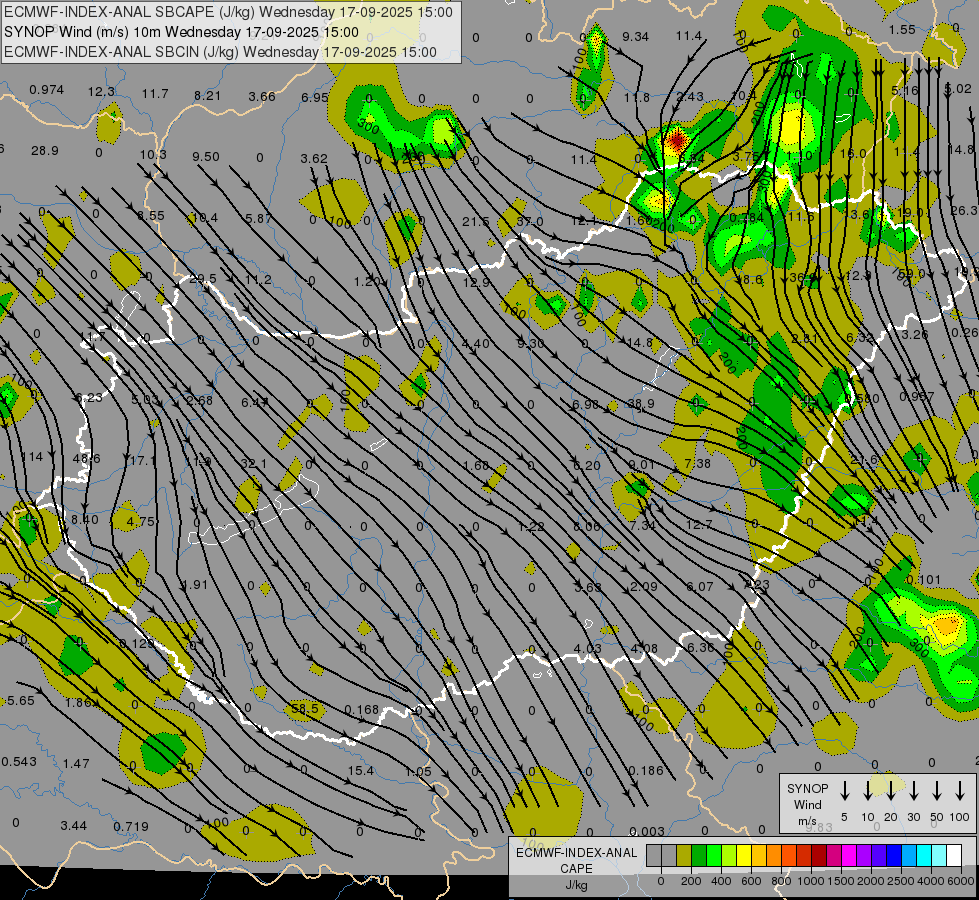Select the 50 m/s wind arrow icon
Viewport: 979px width, 900px height.
pos(937,790)
